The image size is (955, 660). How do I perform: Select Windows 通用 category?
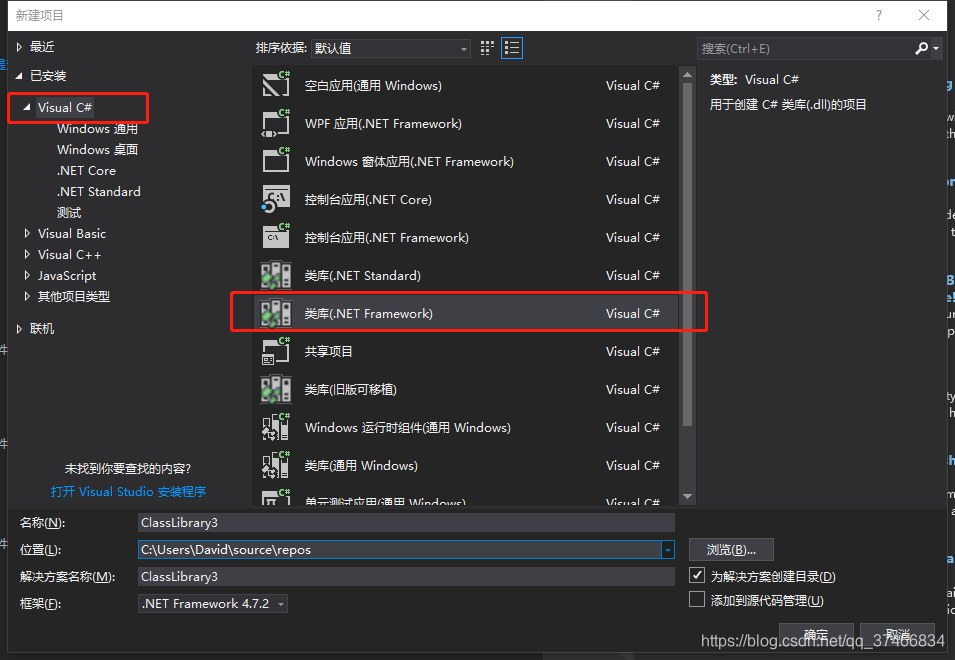pyautogui.click(x=97, y=129)
